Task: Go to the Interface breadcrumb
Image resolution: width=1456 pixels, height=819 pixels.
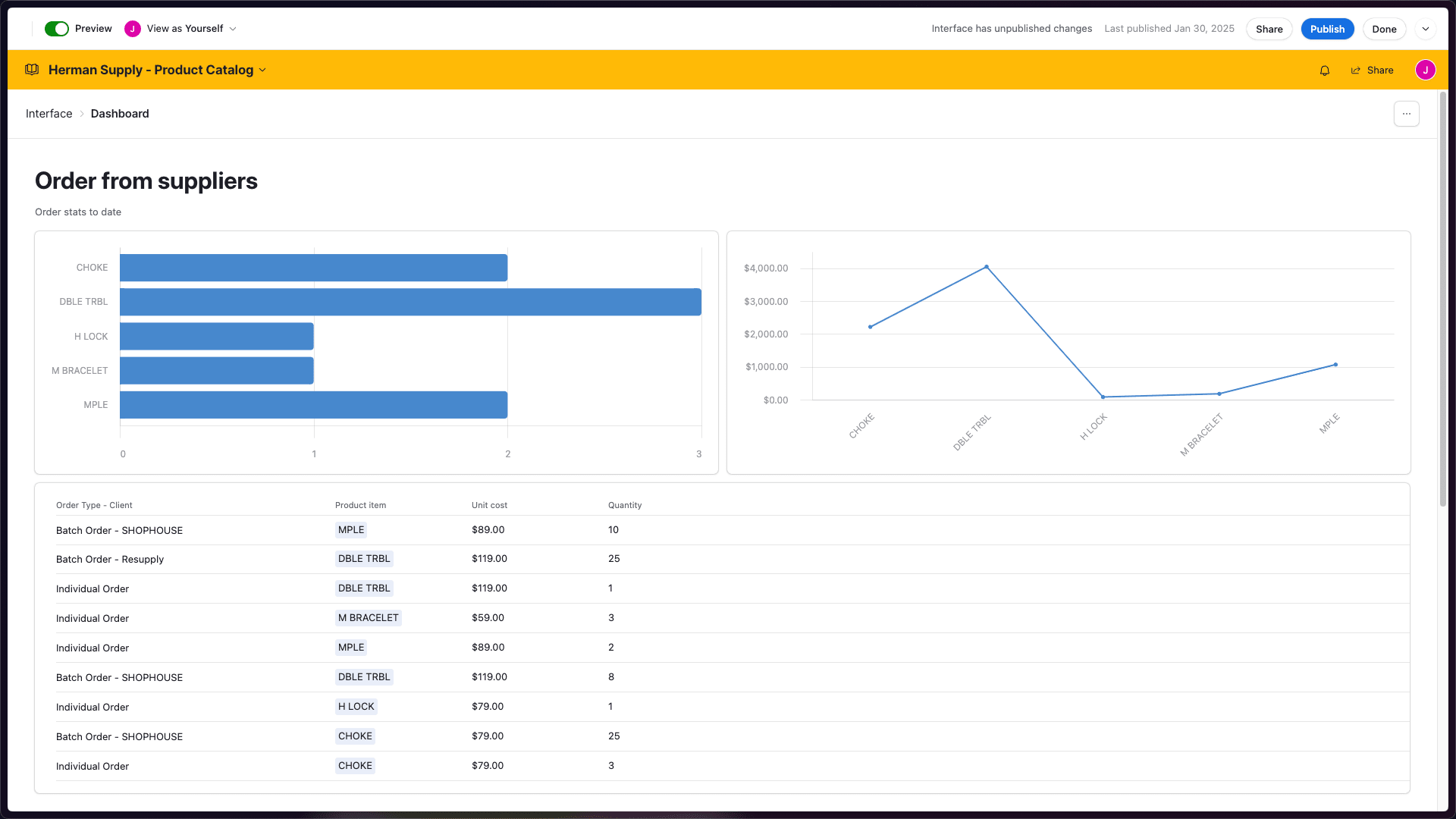Action: [x=49, y=114]
